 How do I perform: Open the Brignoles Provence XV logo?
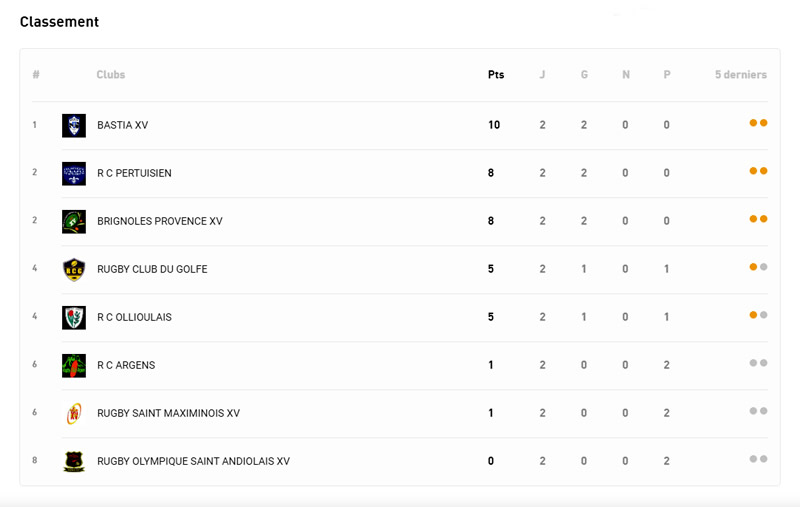coord(74,221)
